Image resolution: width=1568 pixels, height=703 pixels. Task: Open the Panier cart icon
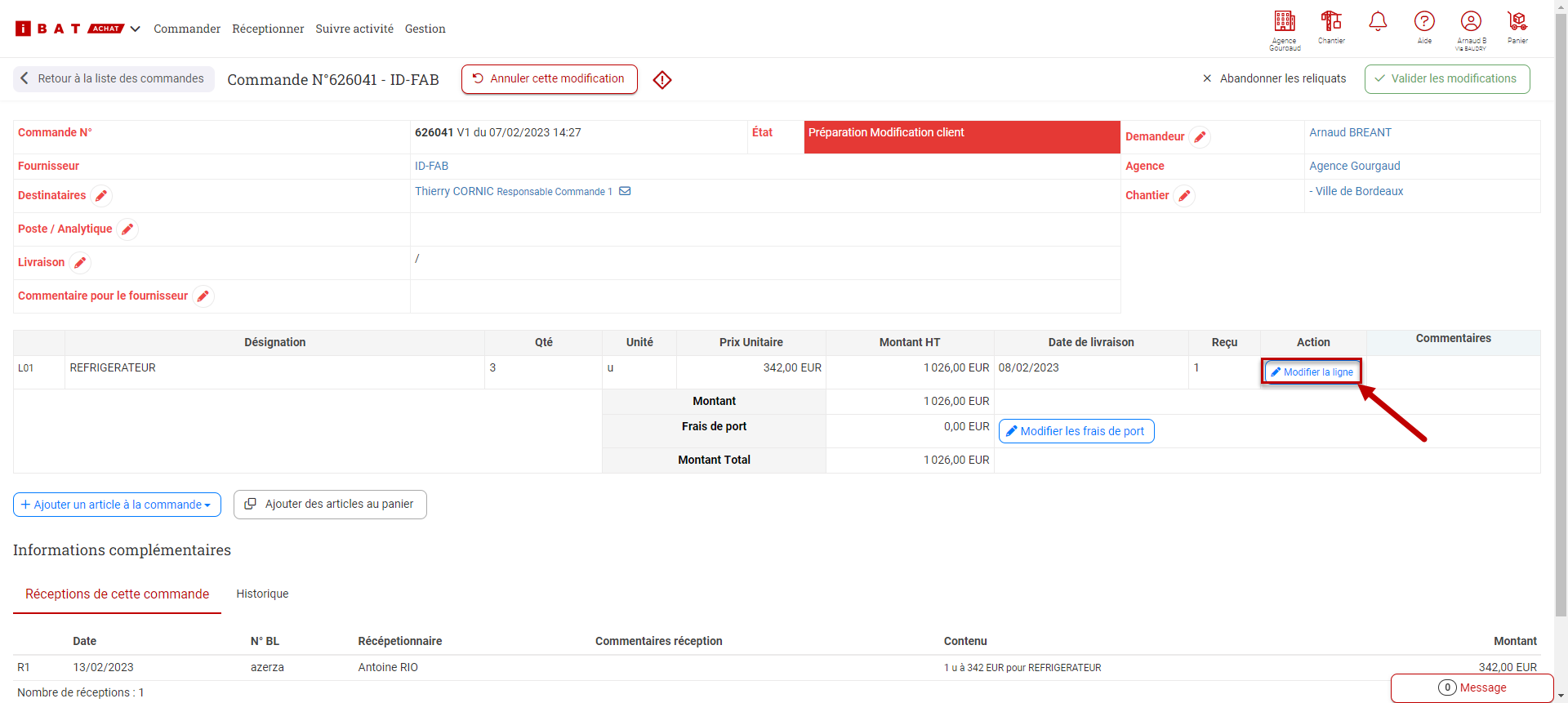tap(1517, 22)
